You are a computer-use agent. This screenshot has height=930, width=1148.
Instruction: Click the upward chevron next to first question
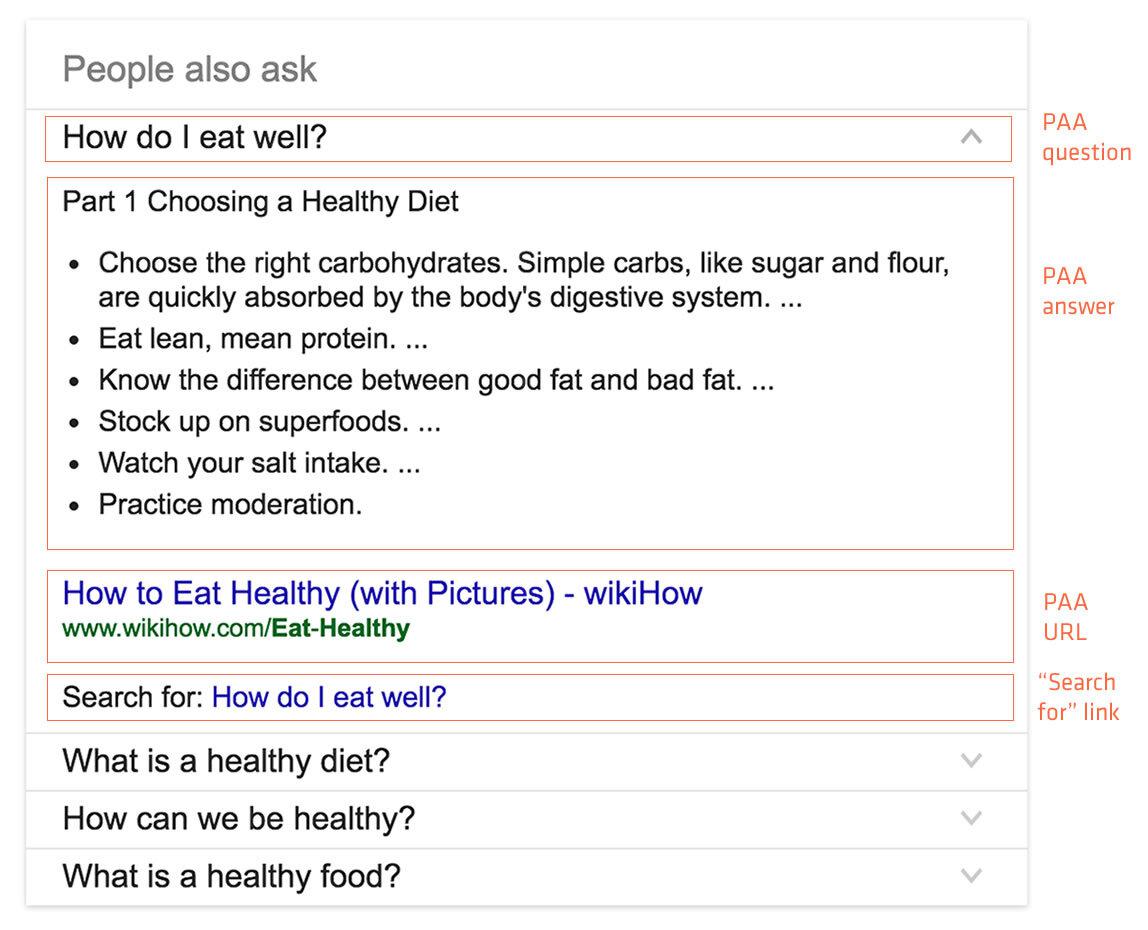tap(970, 137)
